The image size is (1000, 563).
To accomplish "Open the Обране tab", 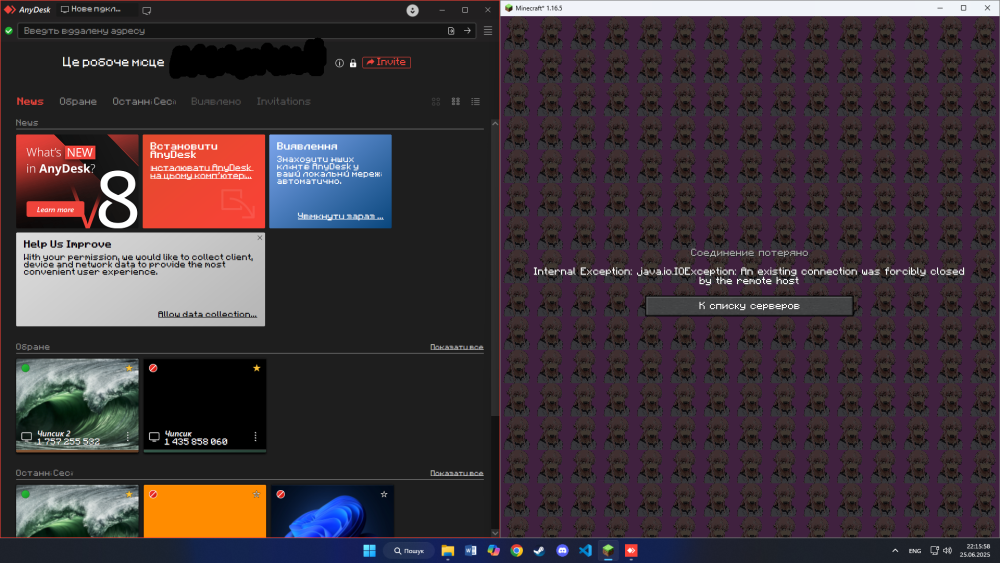I will tap(78, 101).
